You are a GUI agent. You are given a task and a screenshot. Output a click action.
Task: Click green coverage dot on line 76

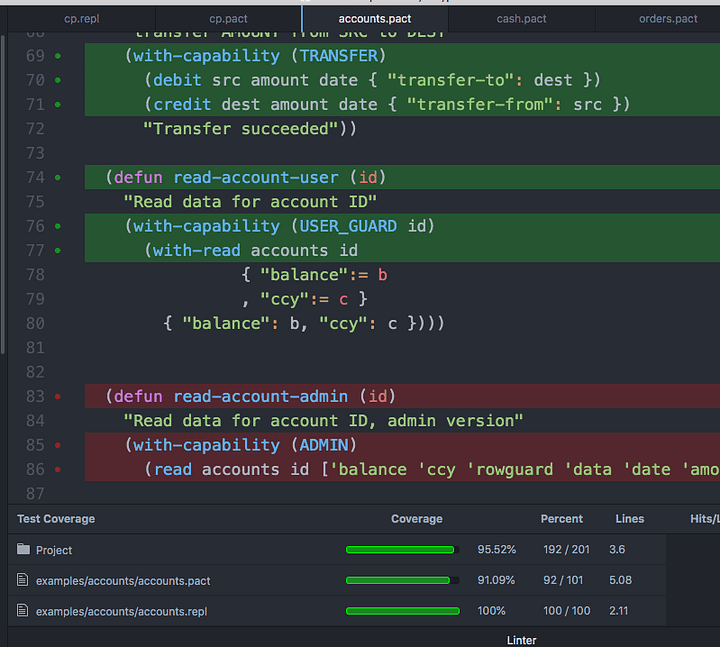58,226
